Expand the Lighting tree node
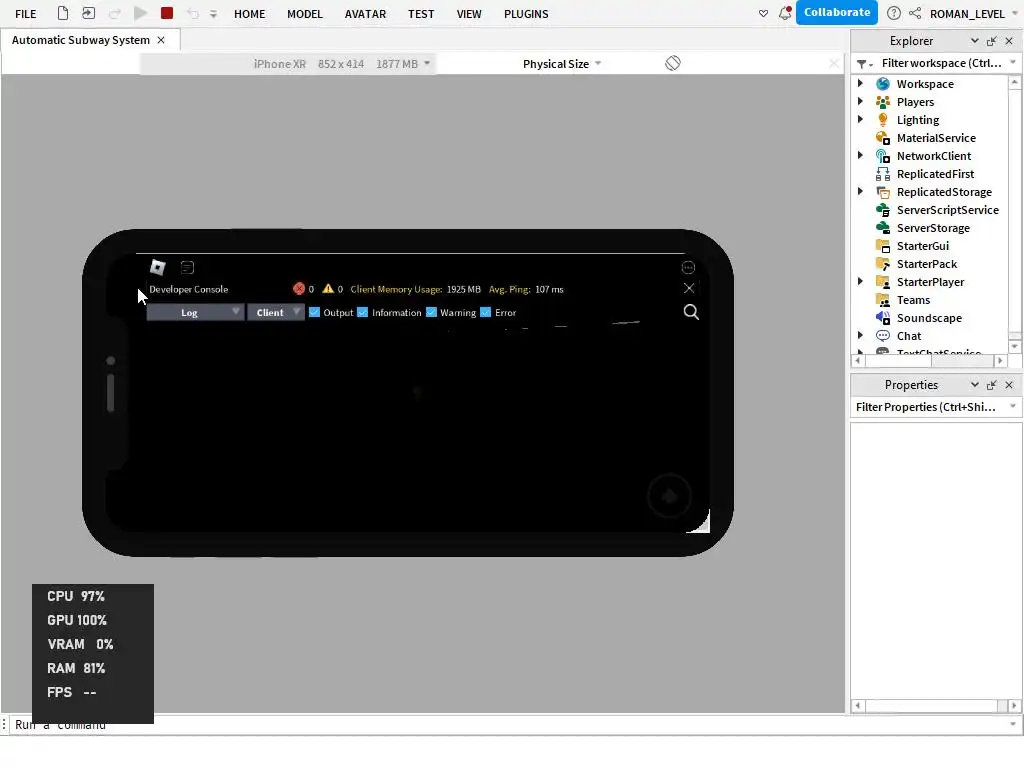Viewport: 1024px width, 768px height. point(860,119)
